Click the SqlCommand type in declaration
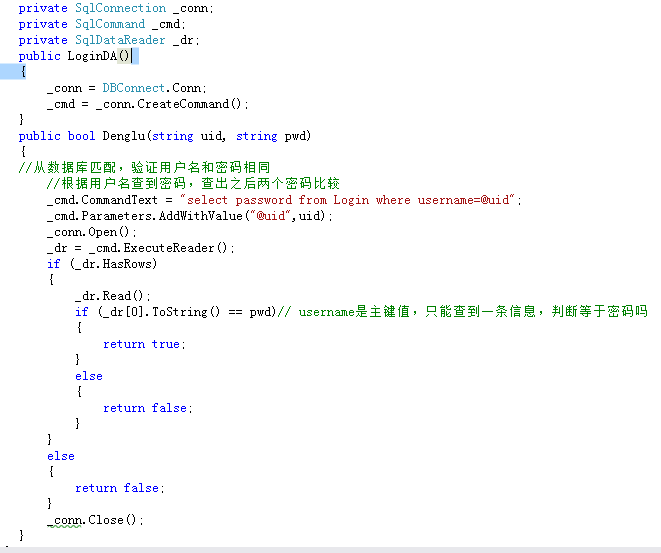This screenshot has width=661, height=553. 110,24
